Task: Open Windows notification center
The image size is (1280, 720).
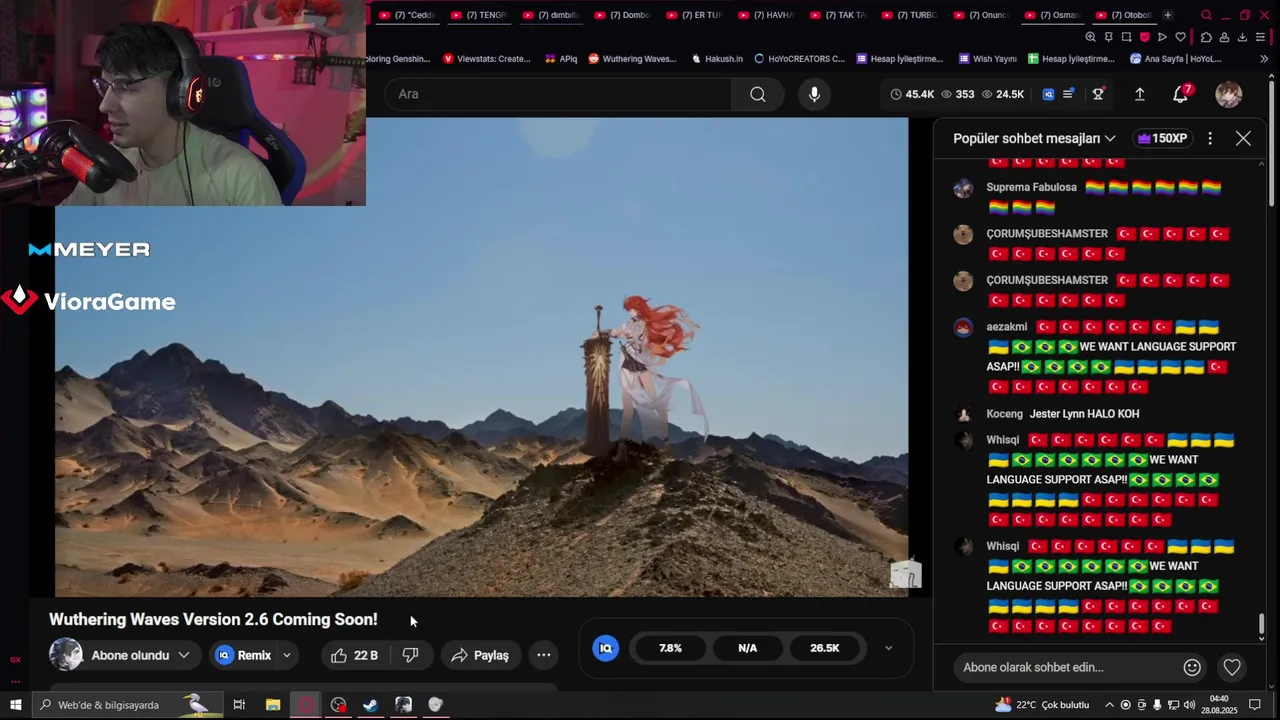Action: tap(1255, 705)
